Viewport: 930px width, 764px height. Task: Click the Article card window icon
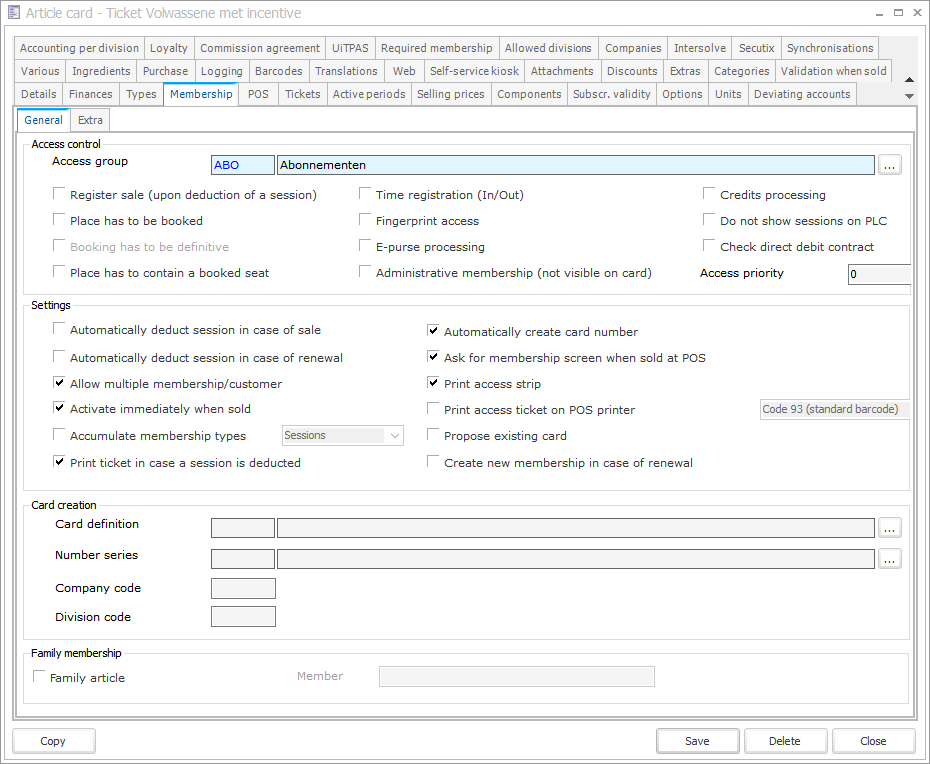(x=13, y=13)
